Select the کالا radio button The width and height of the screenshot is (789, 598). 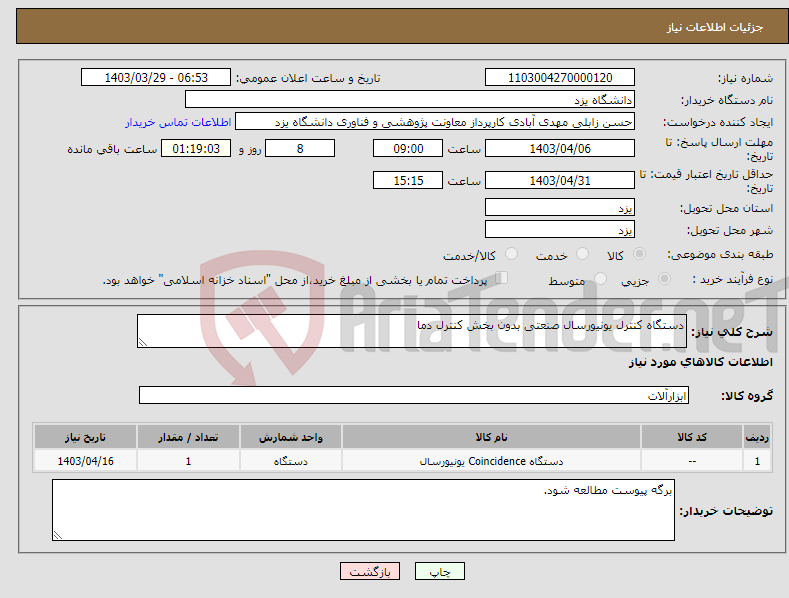click(639, 254)
